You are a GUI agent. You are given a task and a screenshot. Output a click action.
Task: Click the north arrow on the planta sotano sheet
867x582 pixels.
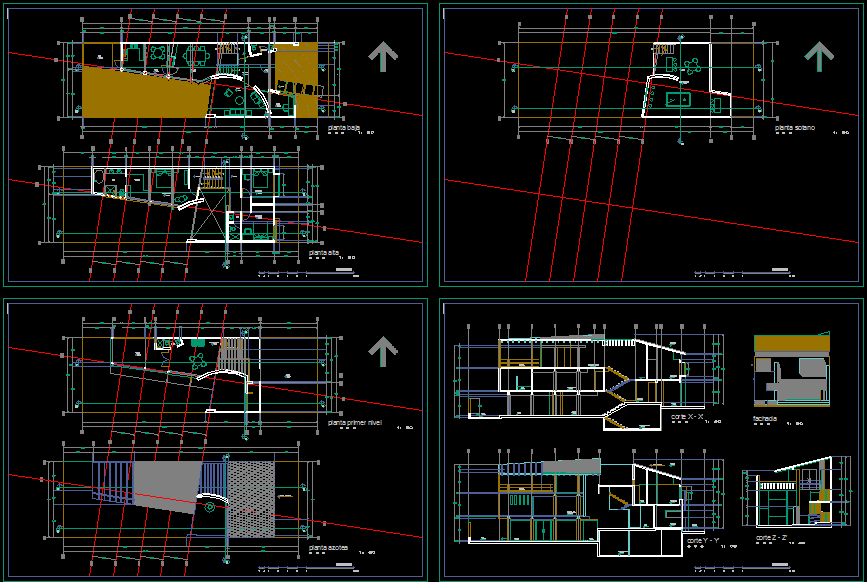coord(818,57)
